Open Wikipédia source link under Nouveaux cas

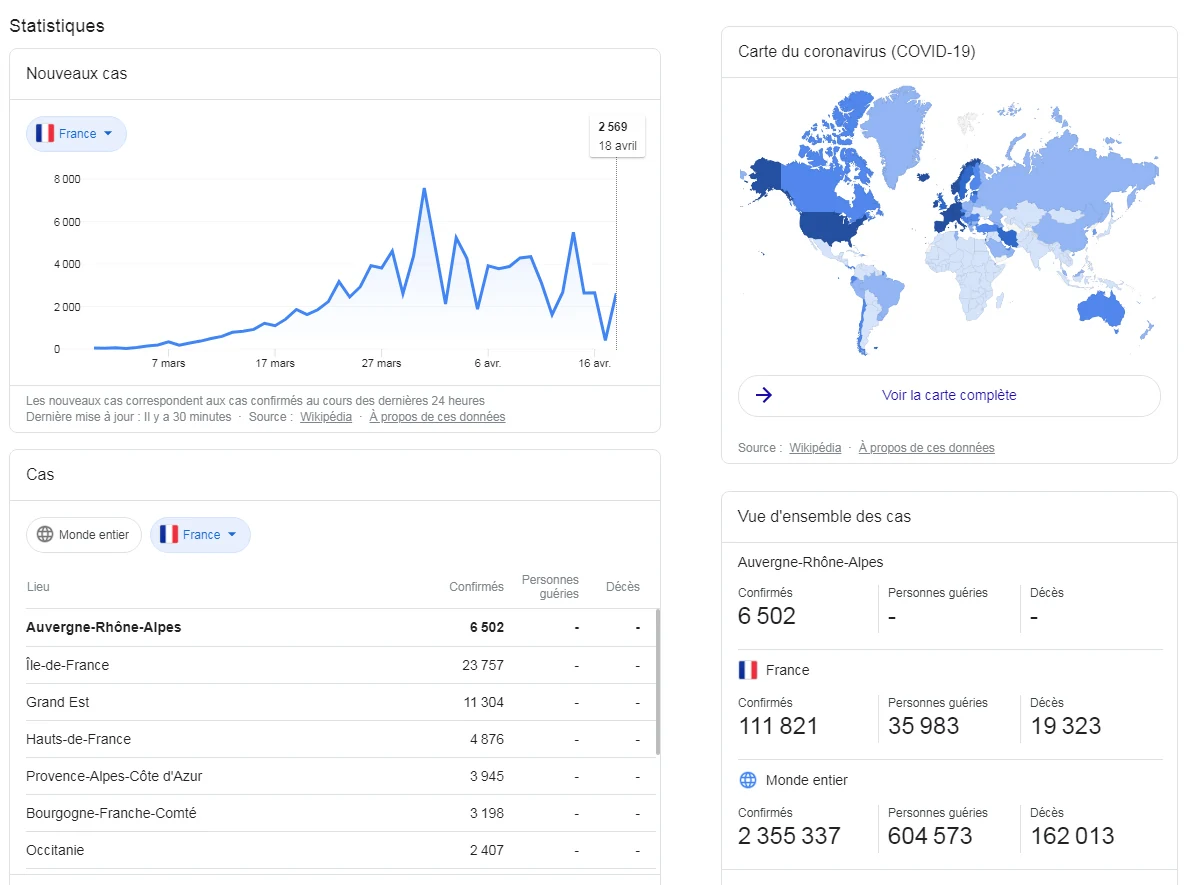tap(326, 417)
